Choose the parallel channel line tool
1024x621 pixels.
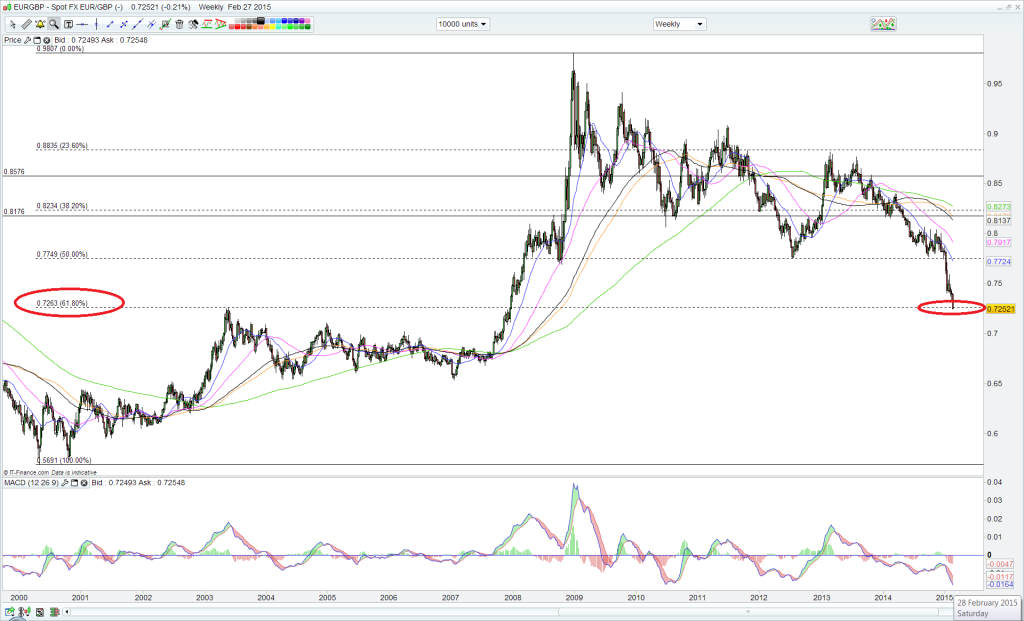coord(151,24)
